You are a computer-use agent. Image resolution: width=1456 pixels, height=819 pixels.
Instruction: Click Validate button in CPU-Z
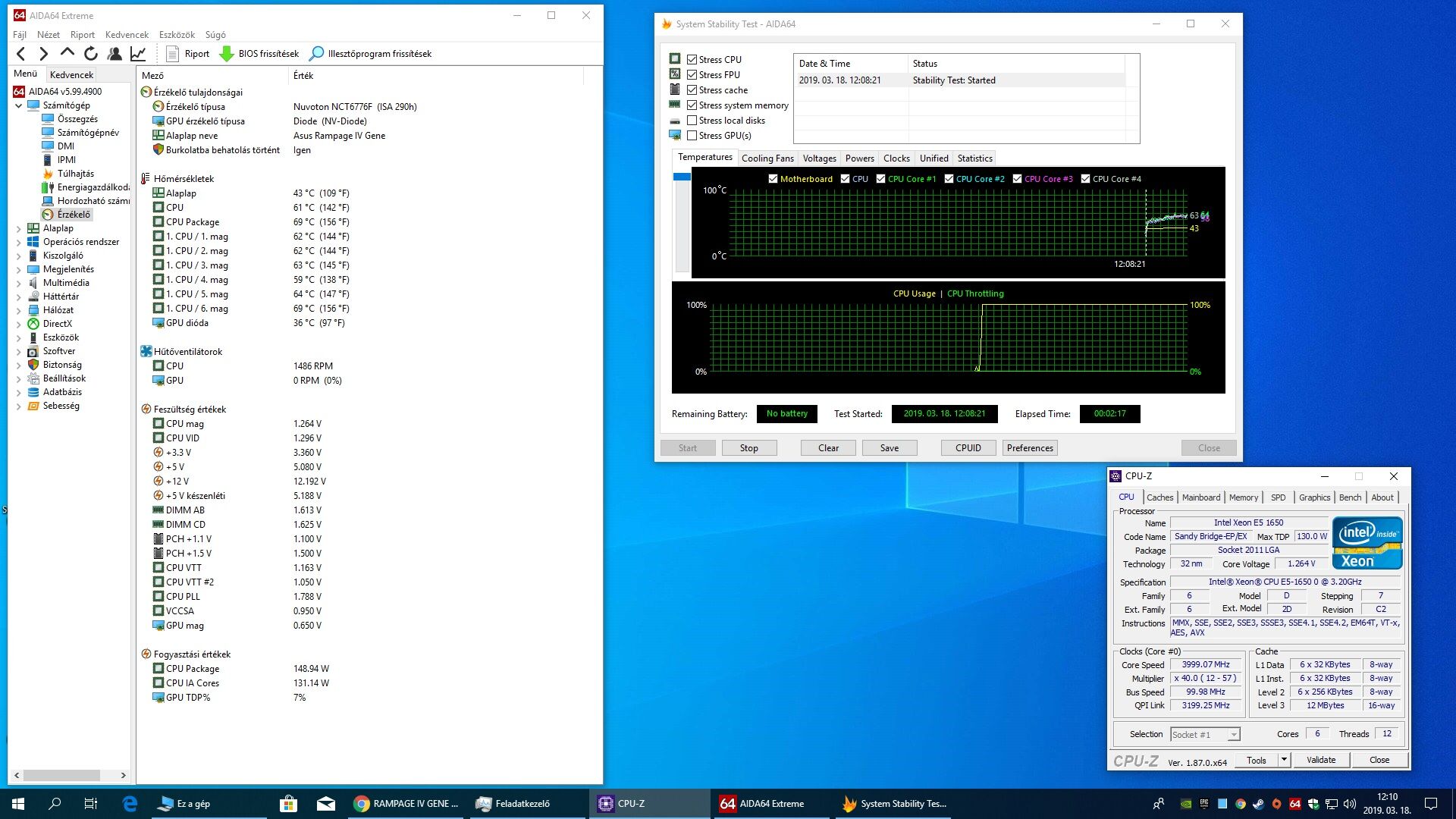(x=1321, y=760)
